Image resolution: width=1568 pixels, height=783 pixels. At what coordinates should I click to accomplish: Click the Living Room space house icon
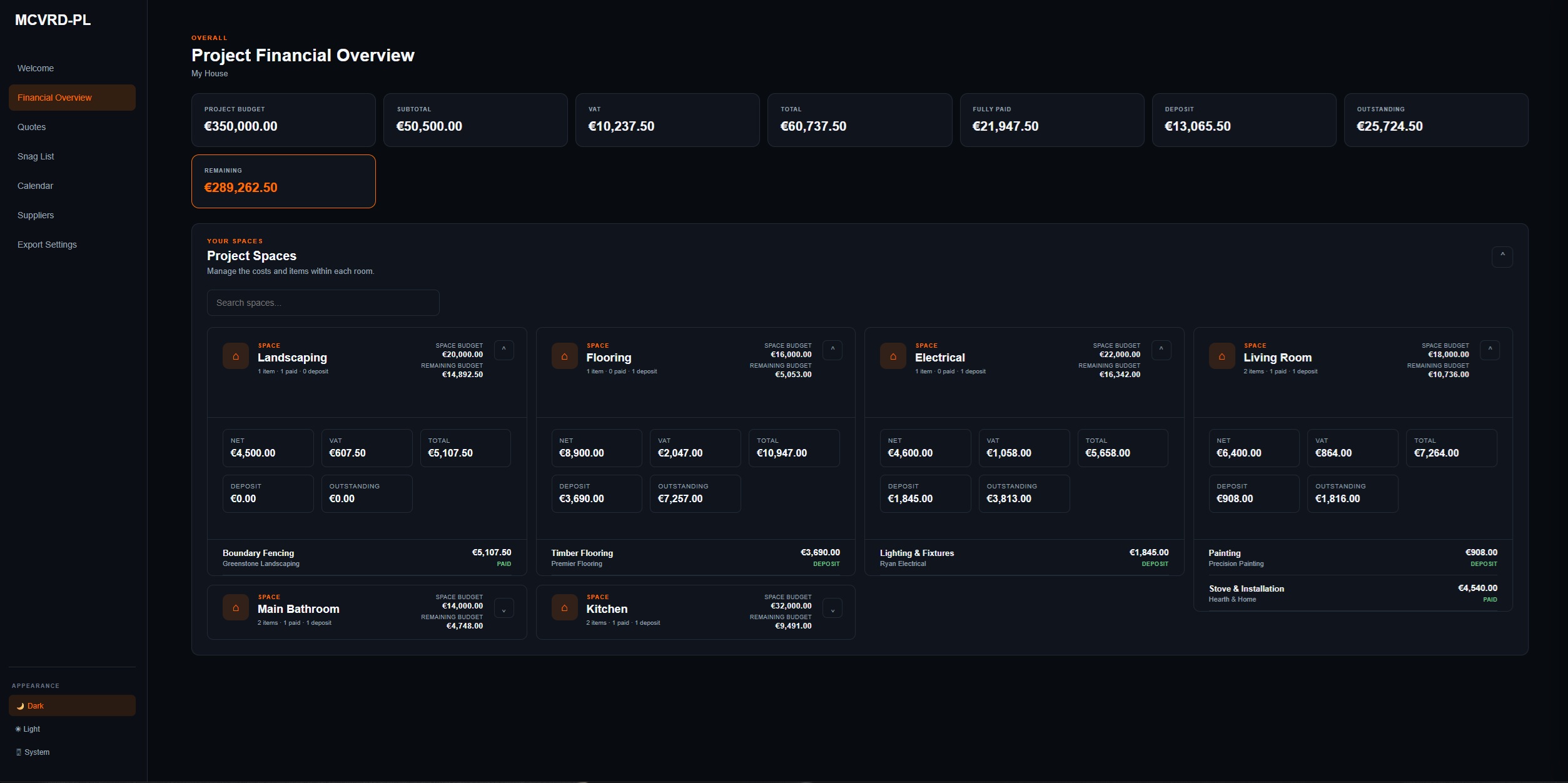(x=1222, y=356)
